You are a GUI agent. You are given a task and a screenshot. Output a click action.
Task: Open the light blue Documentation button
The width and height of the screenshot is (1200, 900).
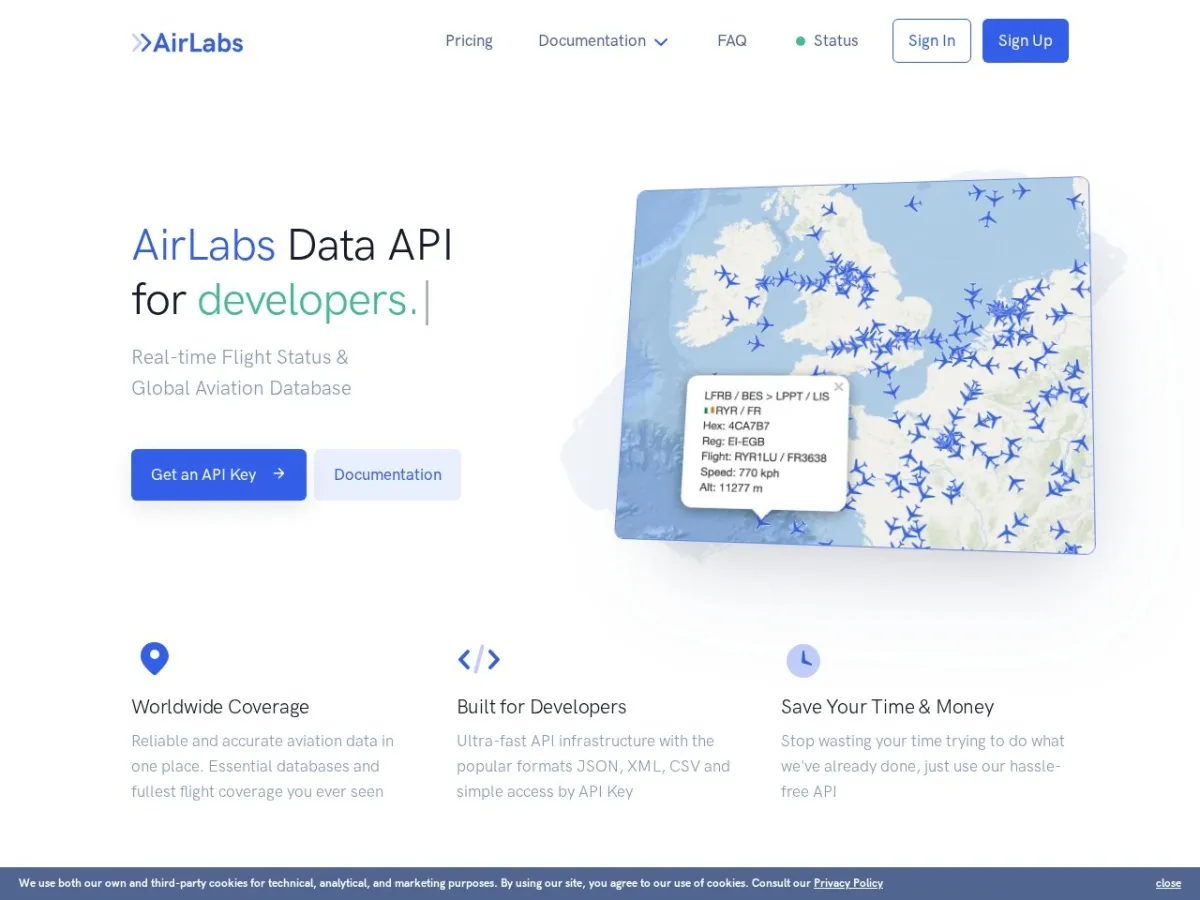coord(387,474)
